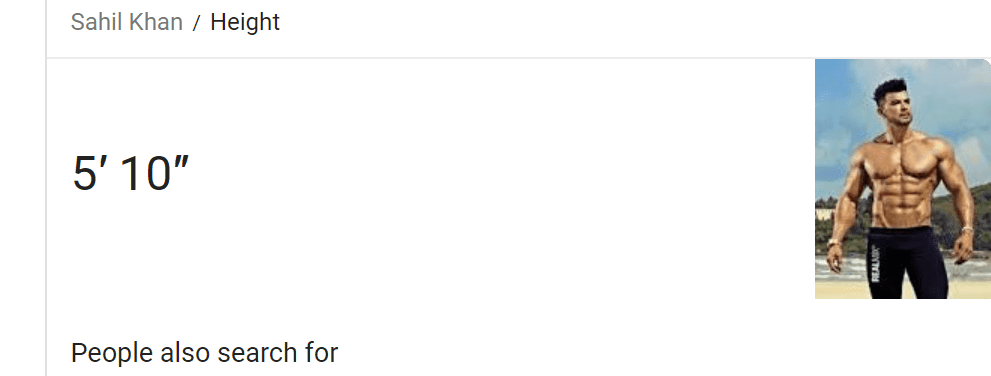Click the slash separator in the breadcrumb
This screenshot has height=376, width=991.
(197, 23)
